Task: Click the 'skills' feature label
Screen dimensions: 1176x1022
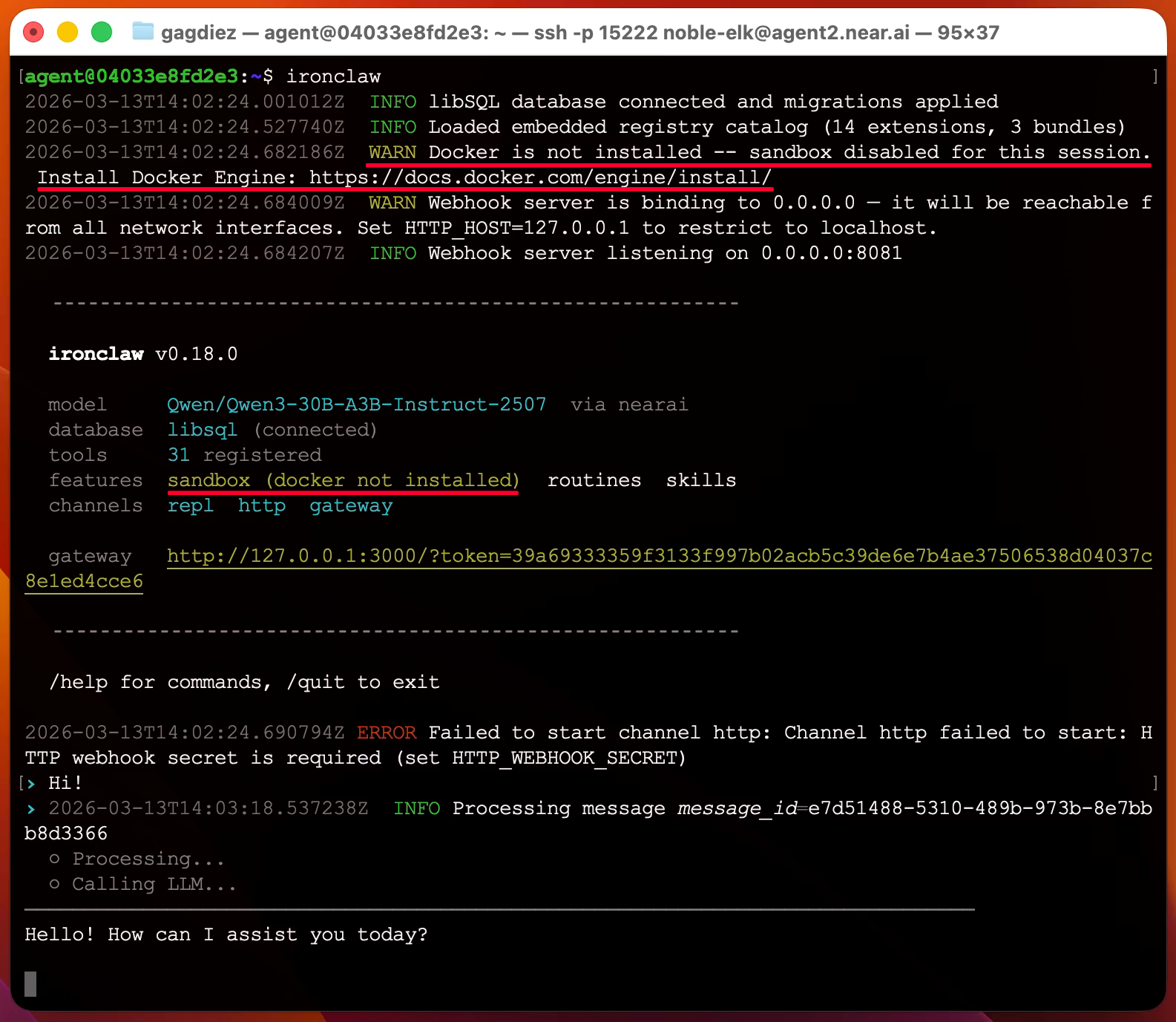Action: pos(701,480)
